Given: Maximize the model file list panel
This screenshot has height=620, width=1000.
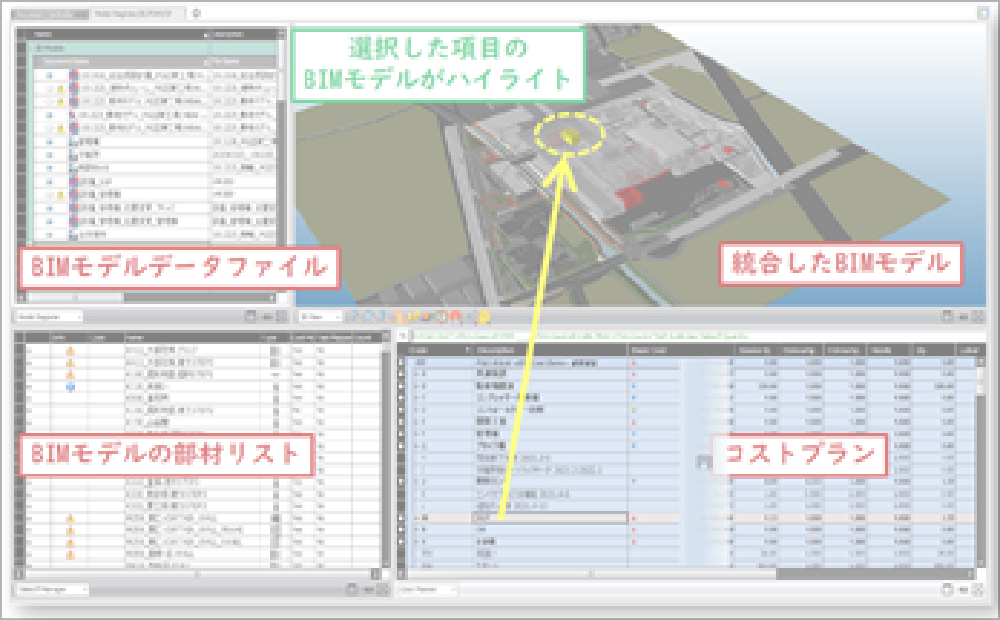Looking at the screenshot, I should (281, 316).
